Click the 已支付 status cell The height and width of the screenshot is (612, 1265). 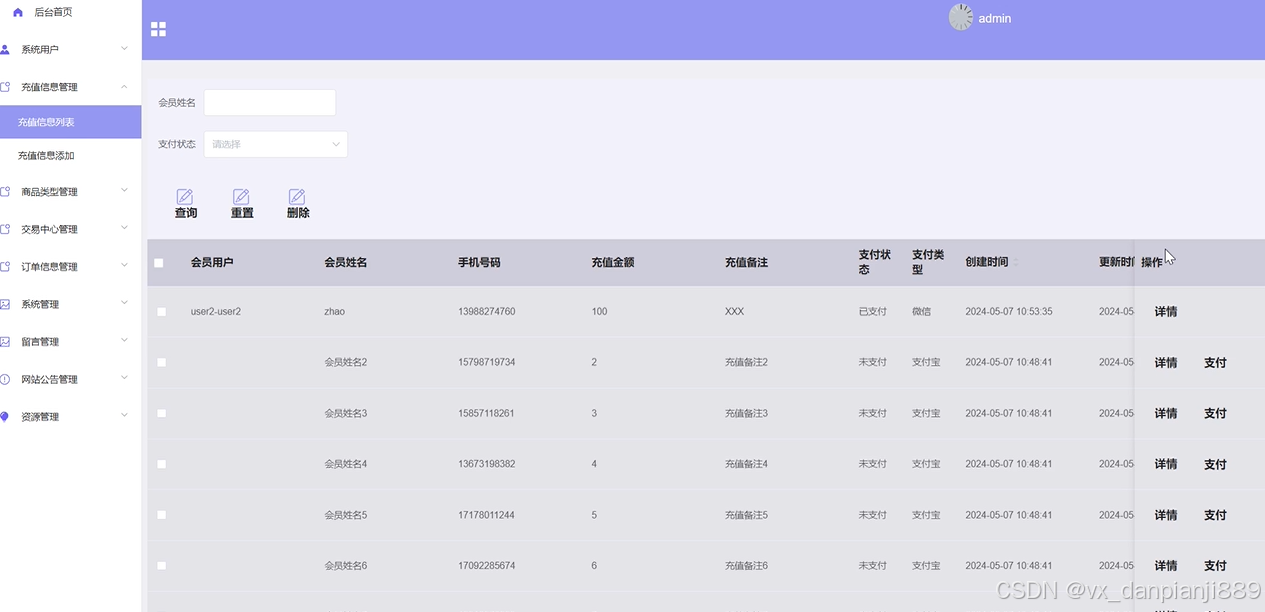pos(873,312)
